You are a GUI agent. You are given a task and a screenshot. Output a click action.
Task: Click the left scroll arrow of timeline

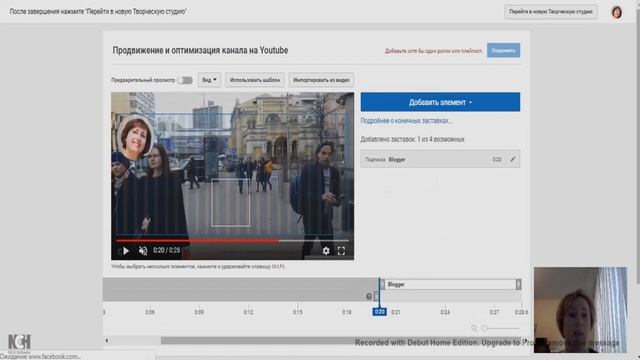click(x=107, y=340)
